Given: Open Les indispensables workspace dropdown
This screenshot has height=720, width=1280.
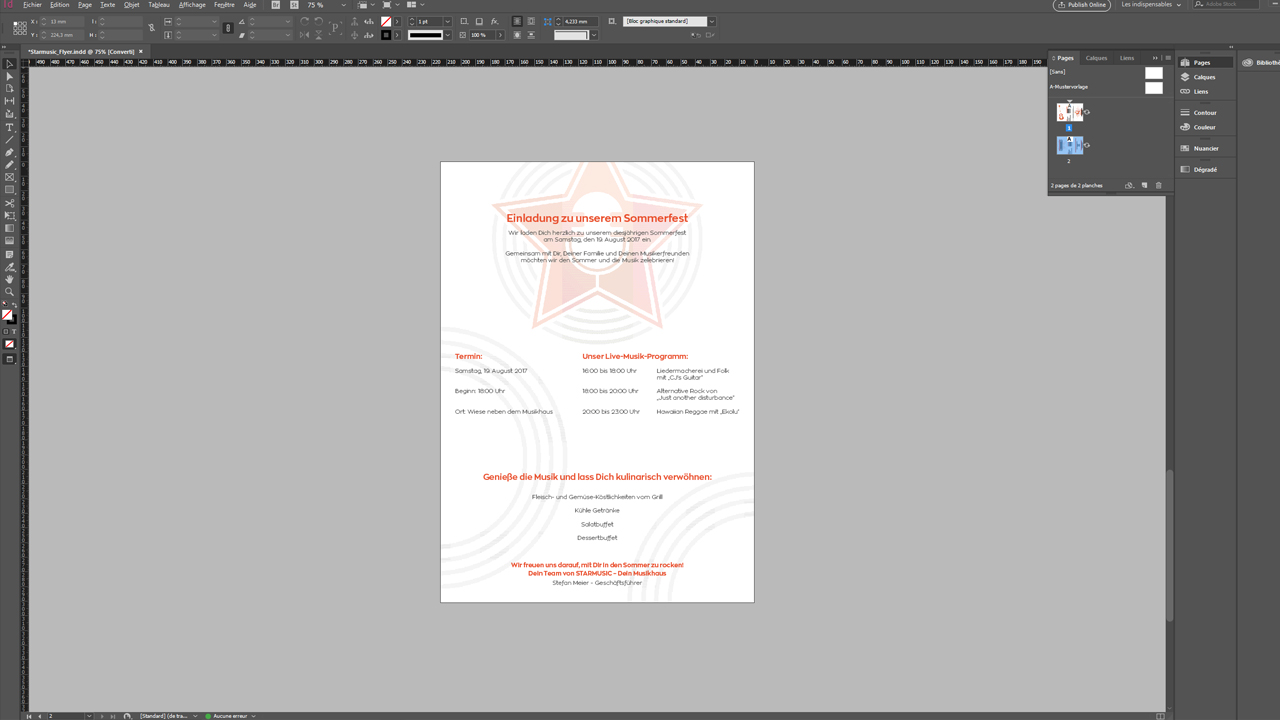Looking at the screenshot, I should (x=1151, y=5).
